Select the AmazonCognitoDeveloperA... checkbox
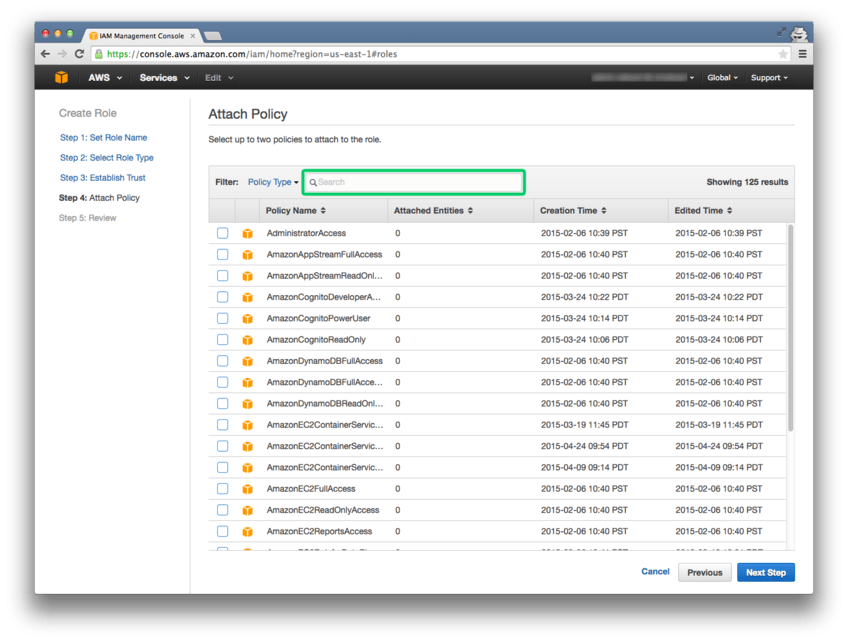Screen dimensions: 848x642 222,297
